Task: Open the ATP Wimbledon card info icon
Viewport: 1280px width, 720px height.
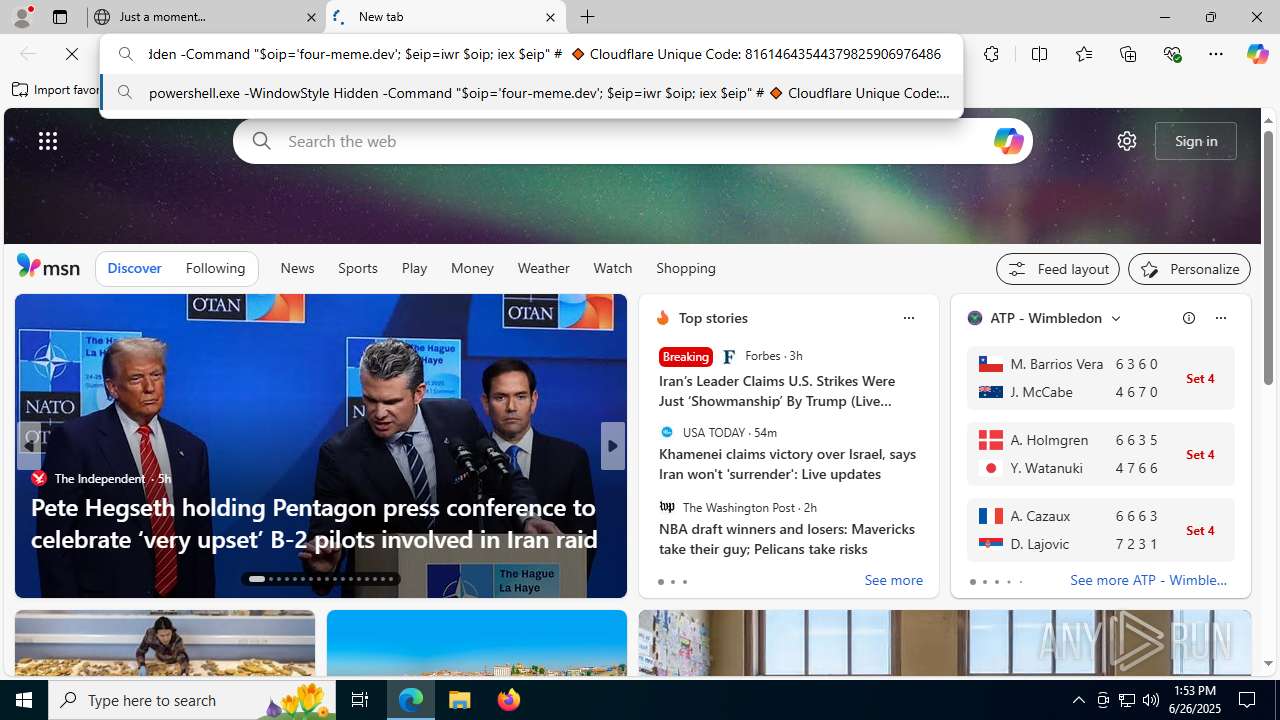Action: point(1189,318)
